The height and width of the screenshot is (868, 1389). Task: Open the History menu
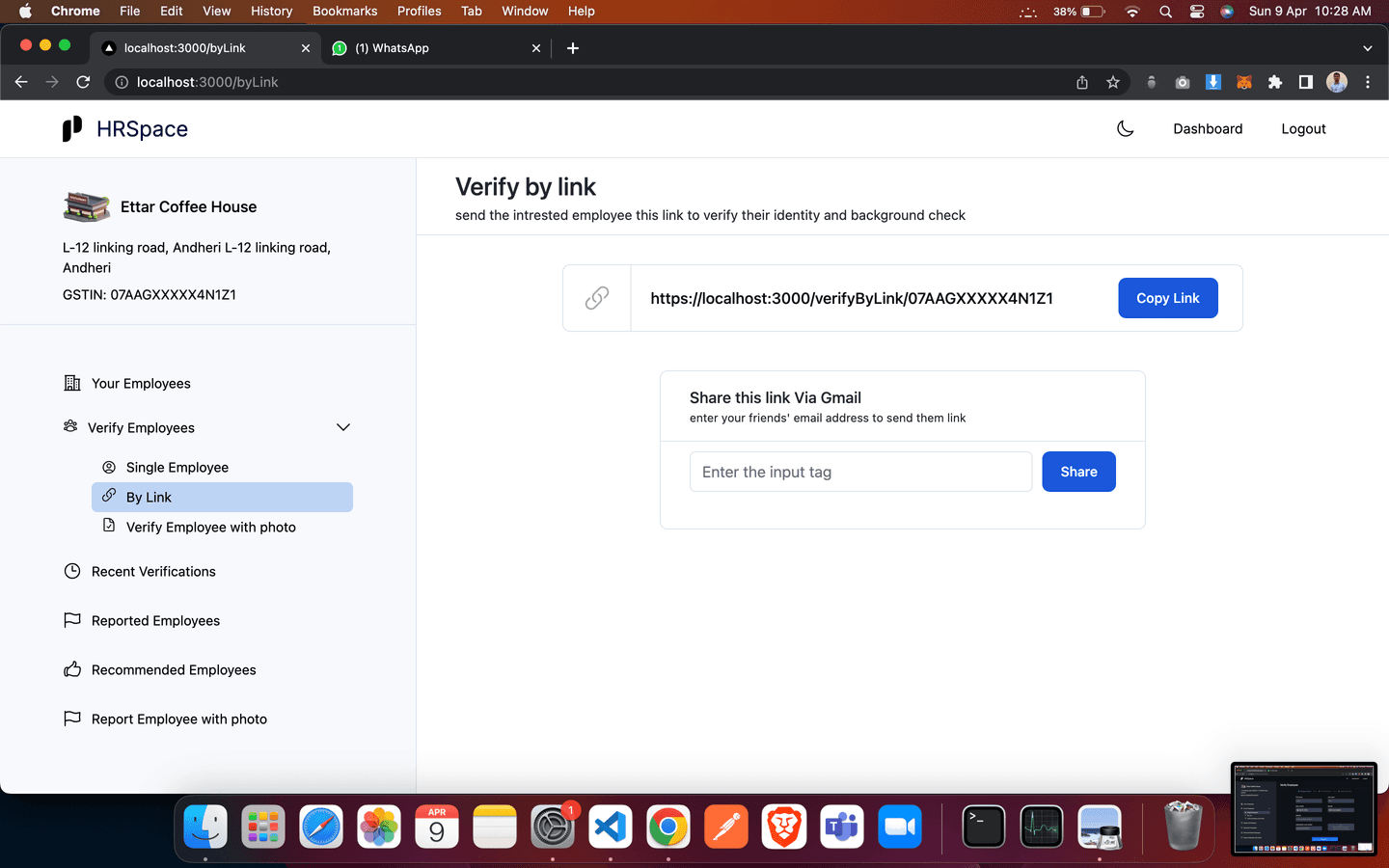point(271,11)
